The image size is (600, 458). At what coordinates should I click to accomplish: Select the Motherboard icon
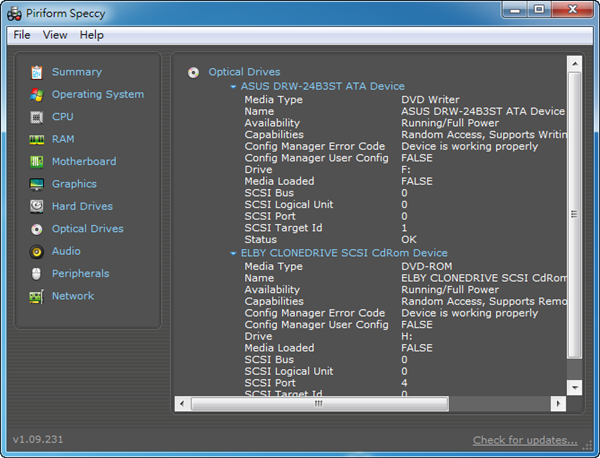coord(37,162)
